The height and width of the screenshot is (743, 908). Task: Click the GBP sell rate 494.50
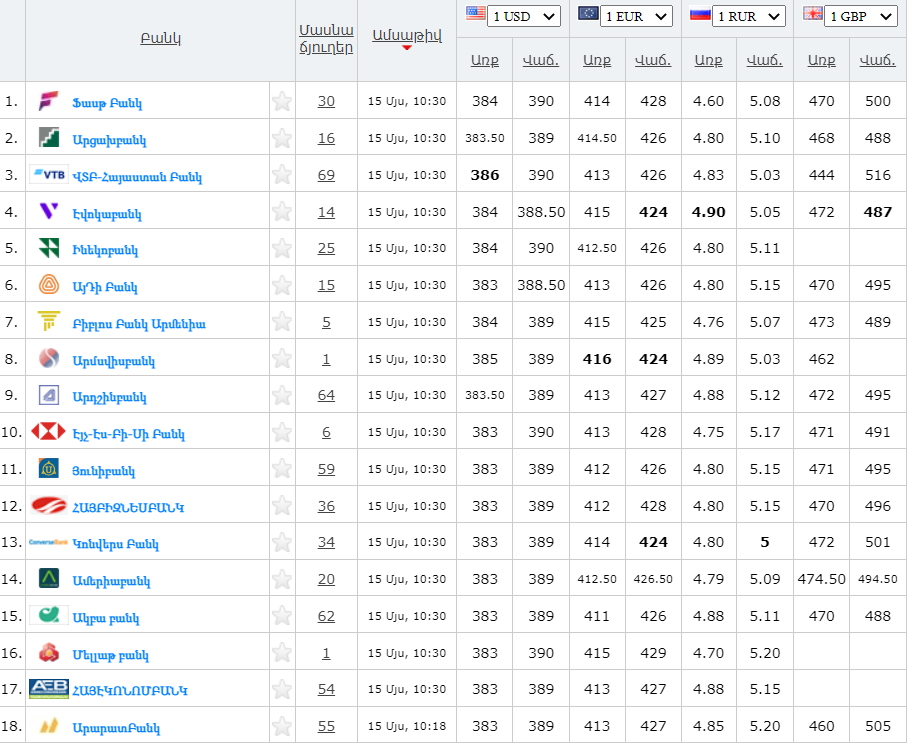(877, 579)
